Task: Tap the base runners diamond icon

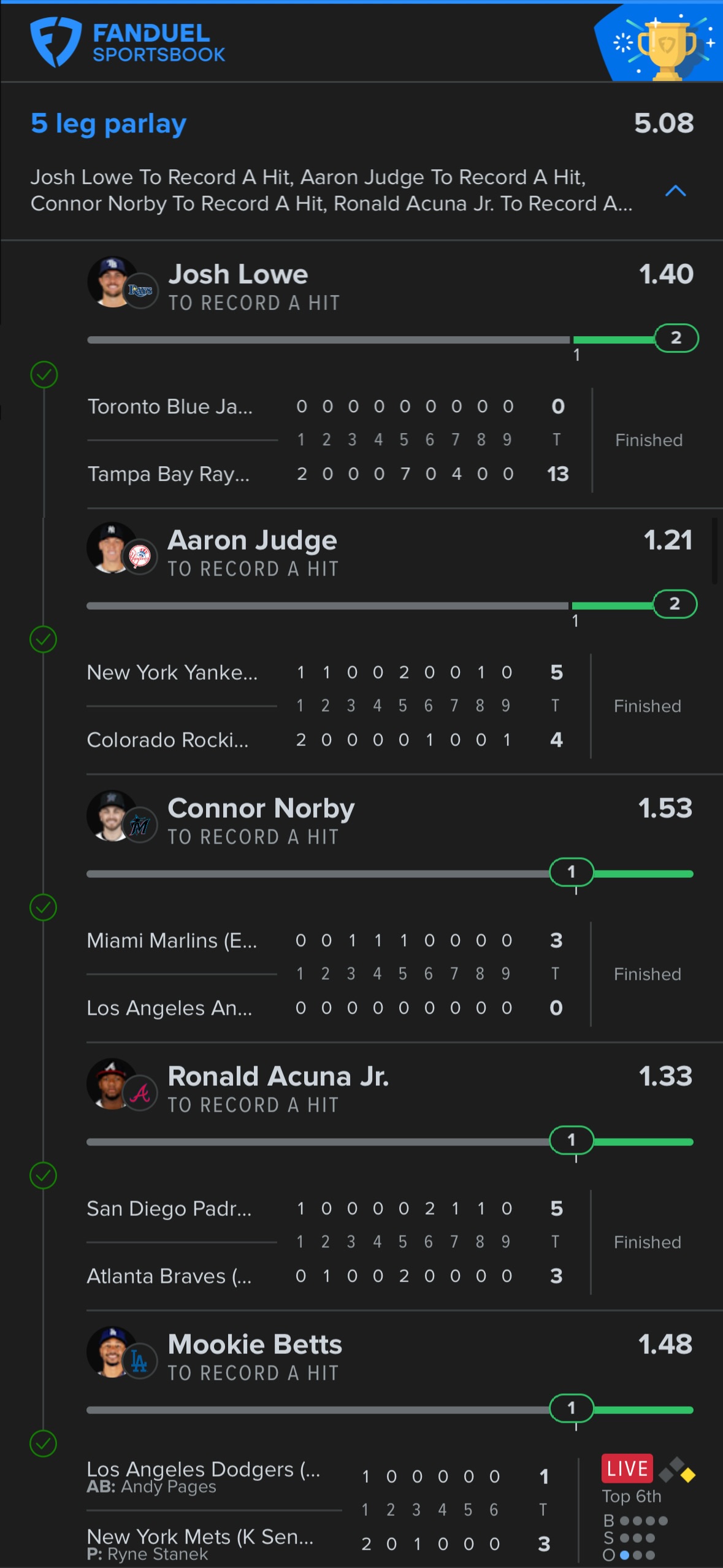Action: [x=676, y=1469]
